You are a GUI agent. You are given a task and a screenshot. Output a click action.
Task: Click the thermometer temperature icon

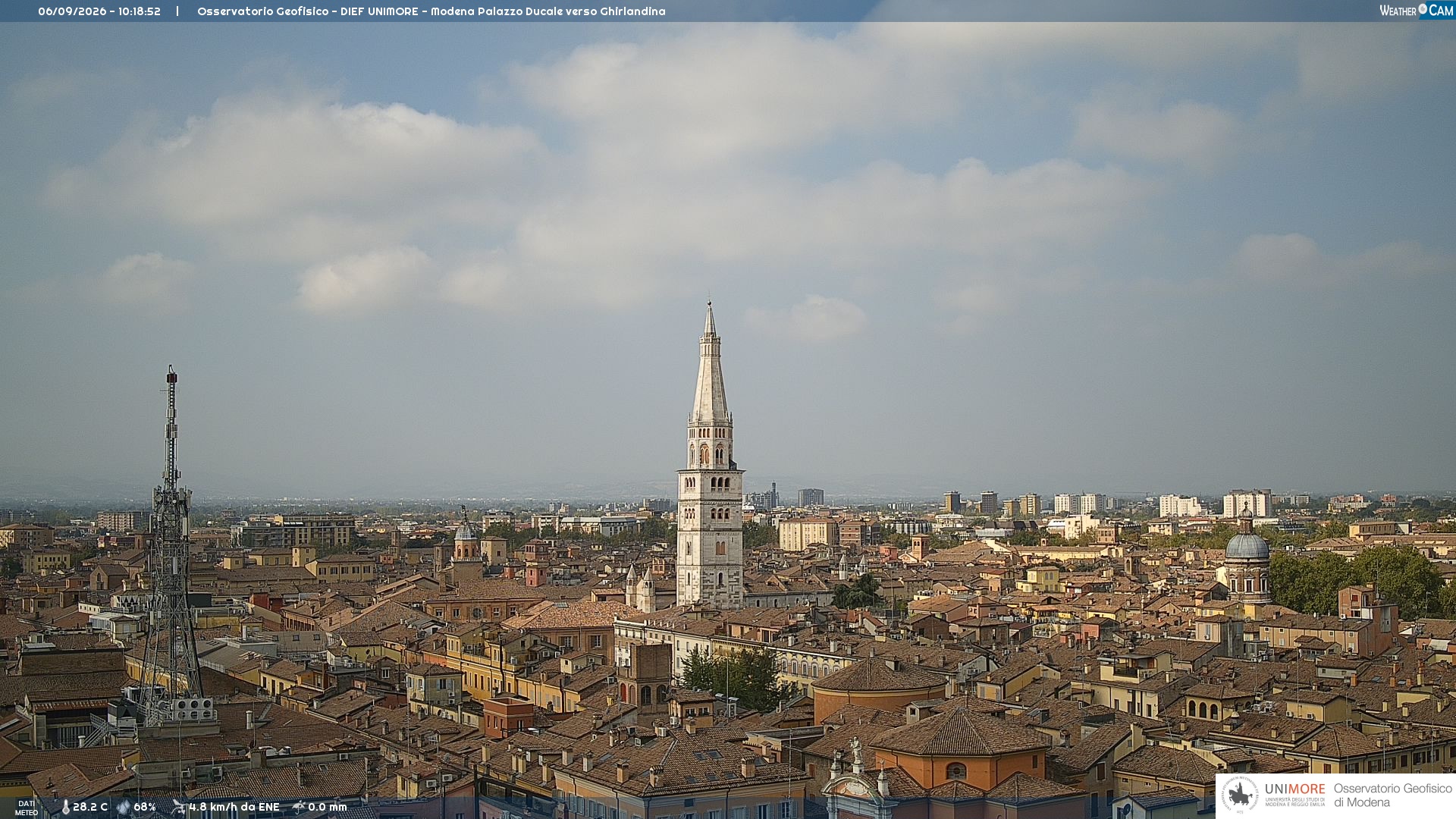(66, 807)
